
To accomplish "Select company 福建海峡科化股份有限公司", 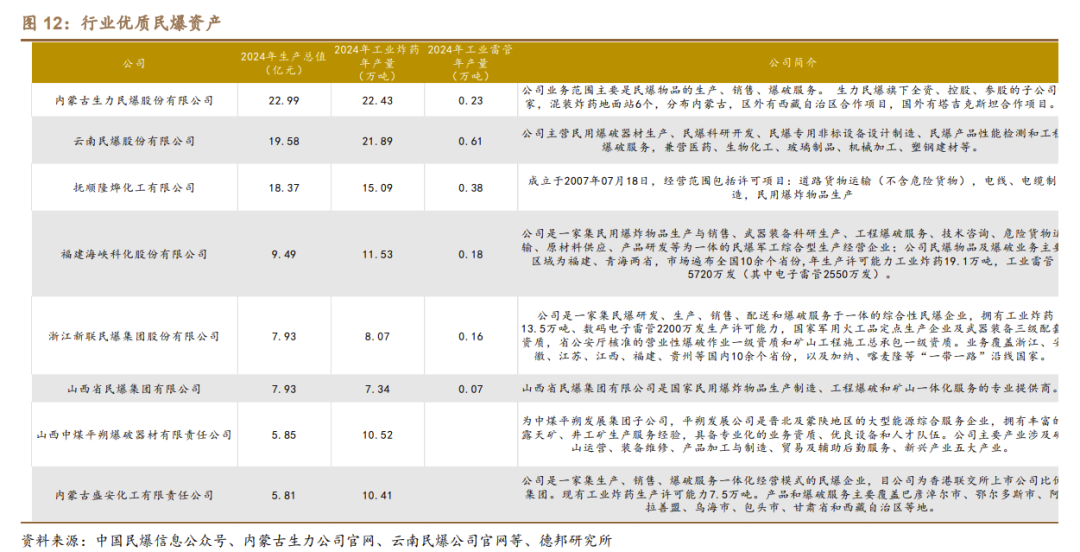I will (134, 254).
